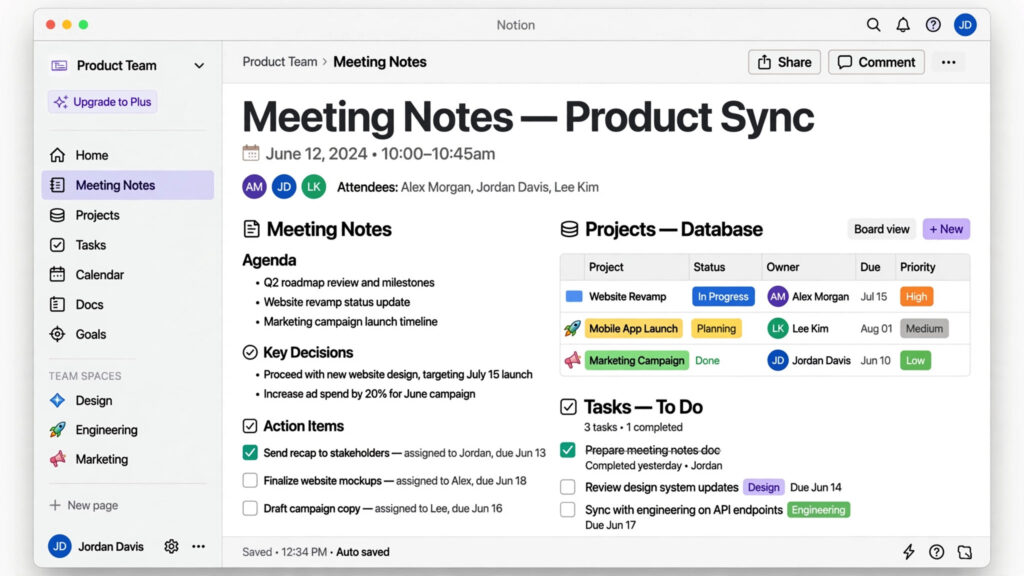This screenshot has height=576, width=1024.
Task: Click Due column header
Action: point(870,267)
